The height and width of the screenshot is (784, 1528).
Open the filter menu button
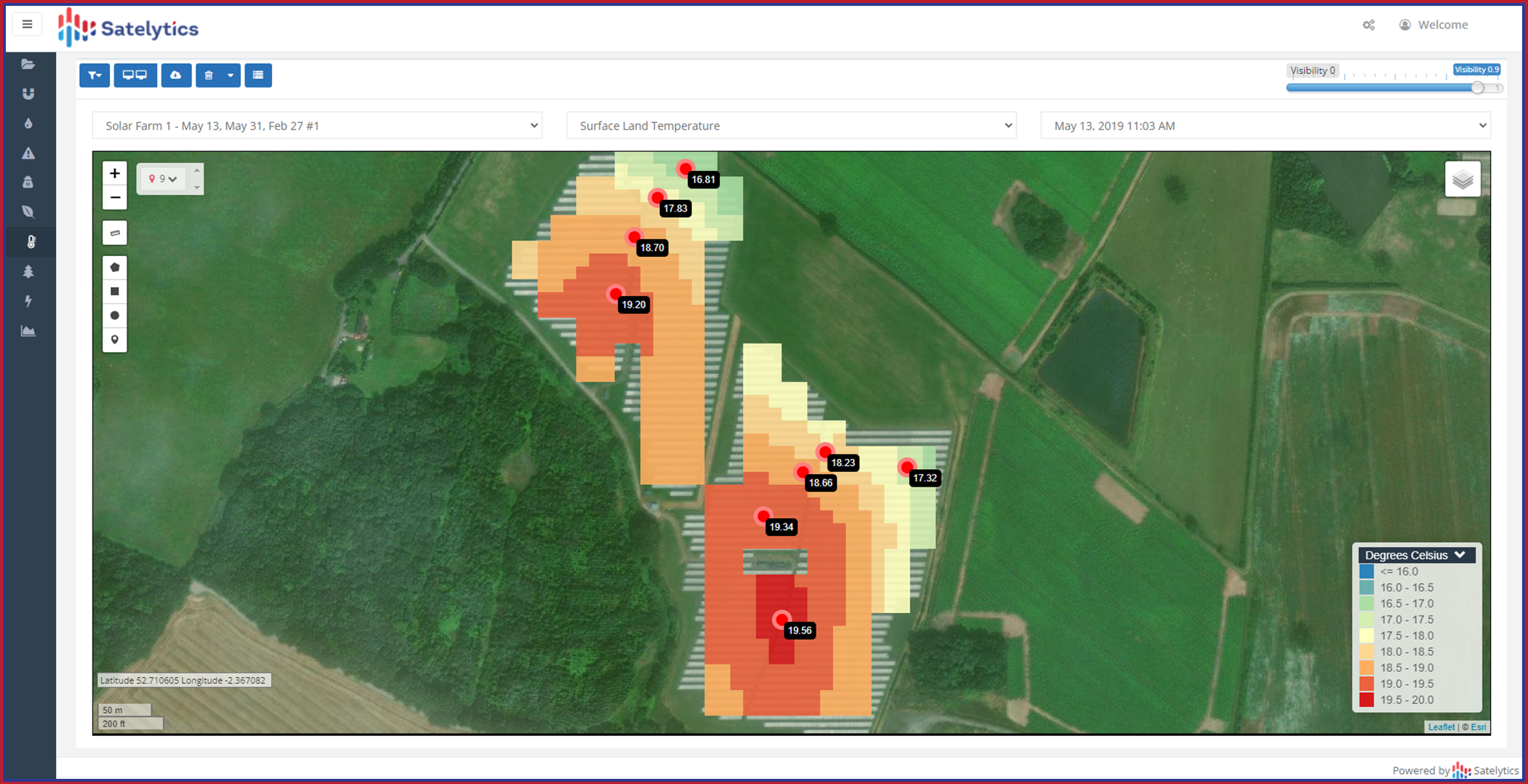pyautogui.click(x=95, y=75)
